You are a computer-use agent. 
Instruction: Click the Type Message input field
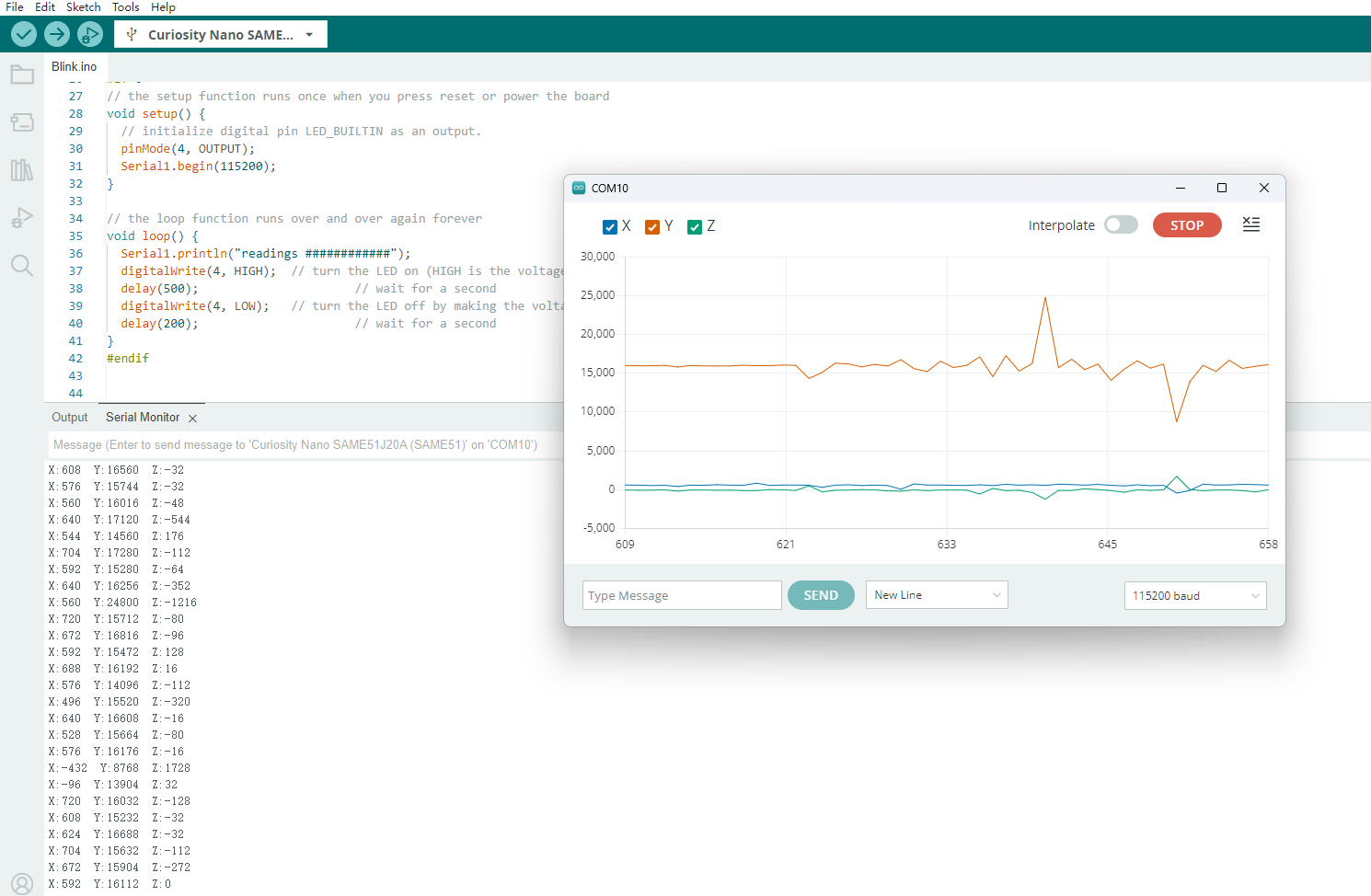pos(682,595)
